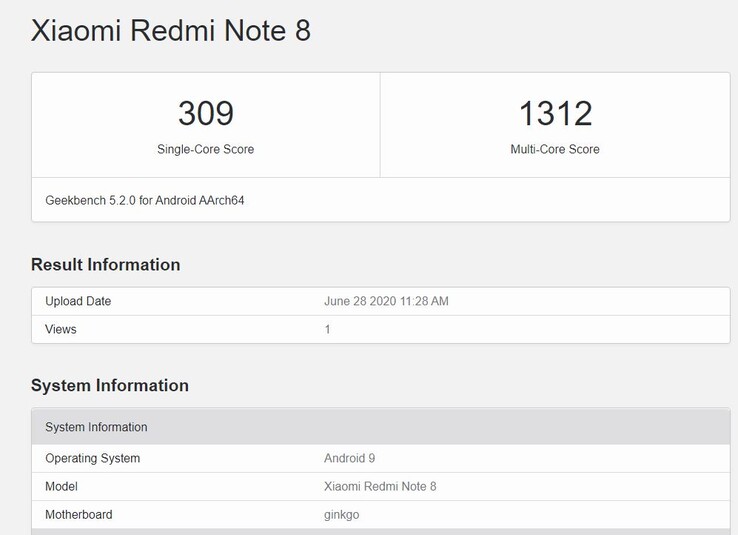The width and height of the screenshot is (738, 535).
Task: Click the Motherboard label
Action: (79, 515)
